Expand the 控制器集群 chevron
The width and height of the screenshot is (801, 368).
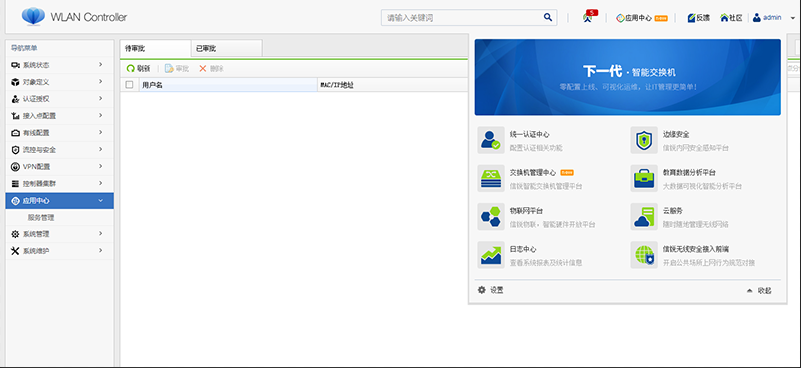101,183
